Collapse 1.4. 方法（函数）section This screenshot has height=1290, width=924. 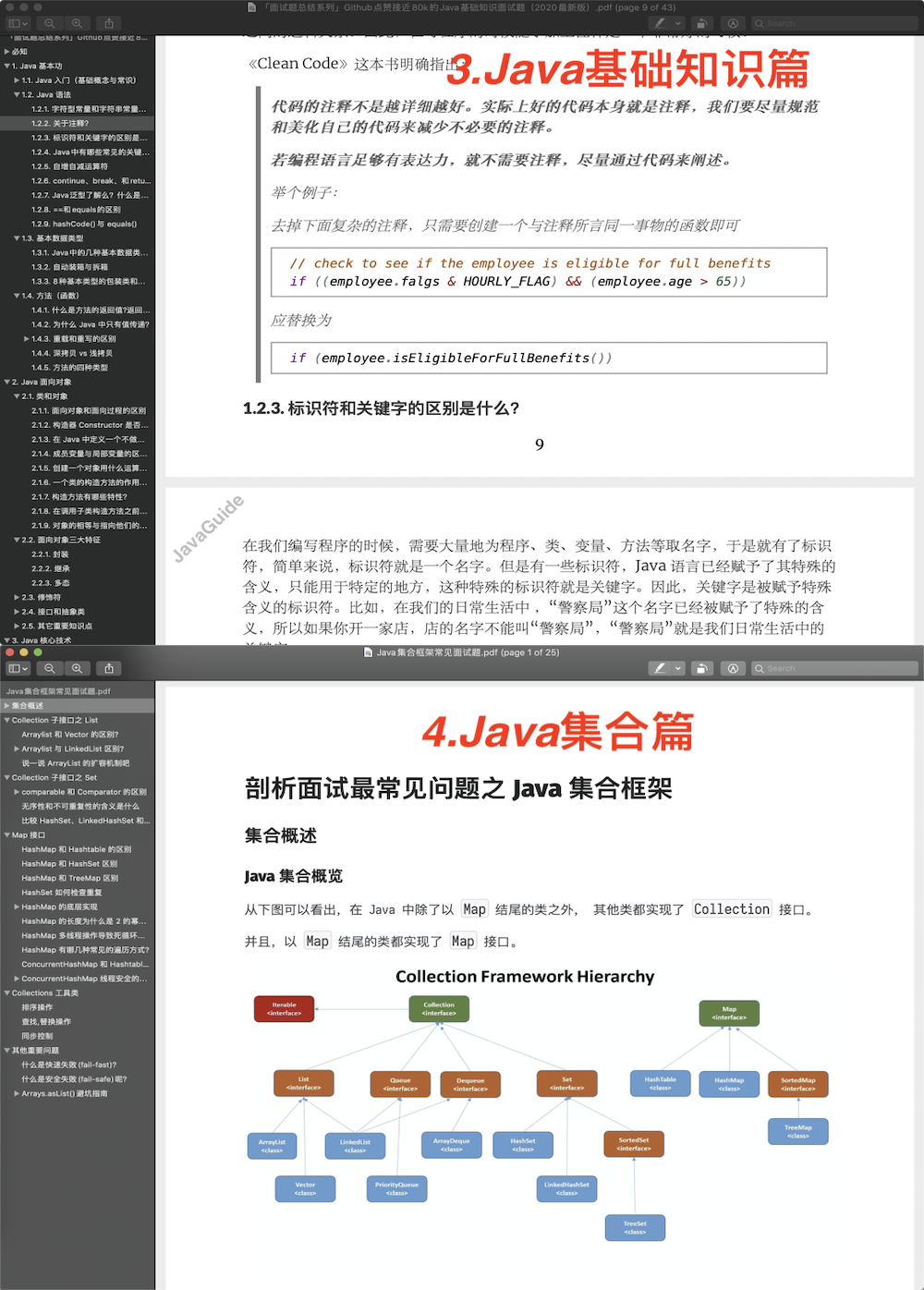pyautogui.click(x=17, y=296)
